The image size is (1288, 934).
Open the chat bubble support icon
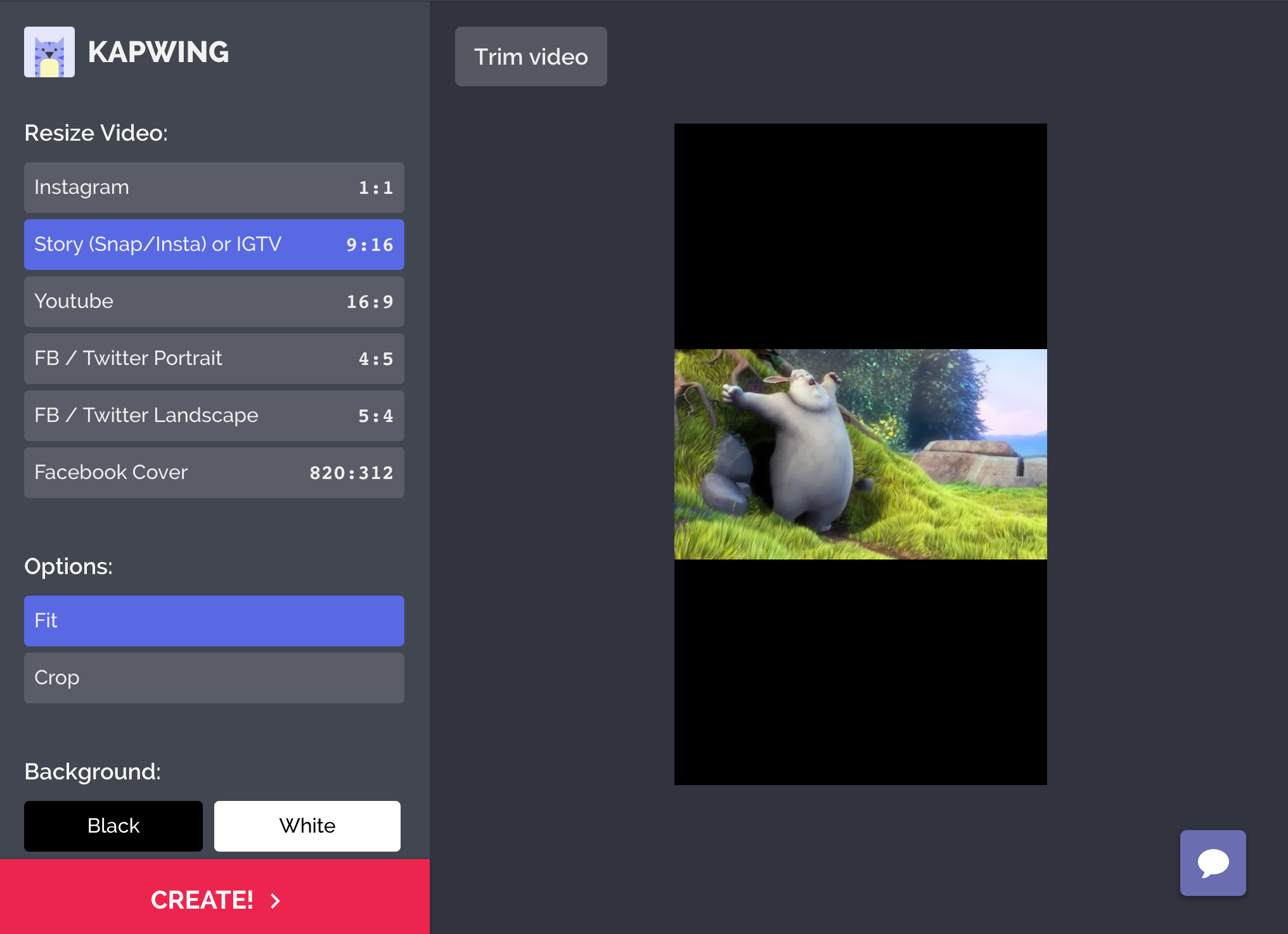click(x=1213, y=862)
